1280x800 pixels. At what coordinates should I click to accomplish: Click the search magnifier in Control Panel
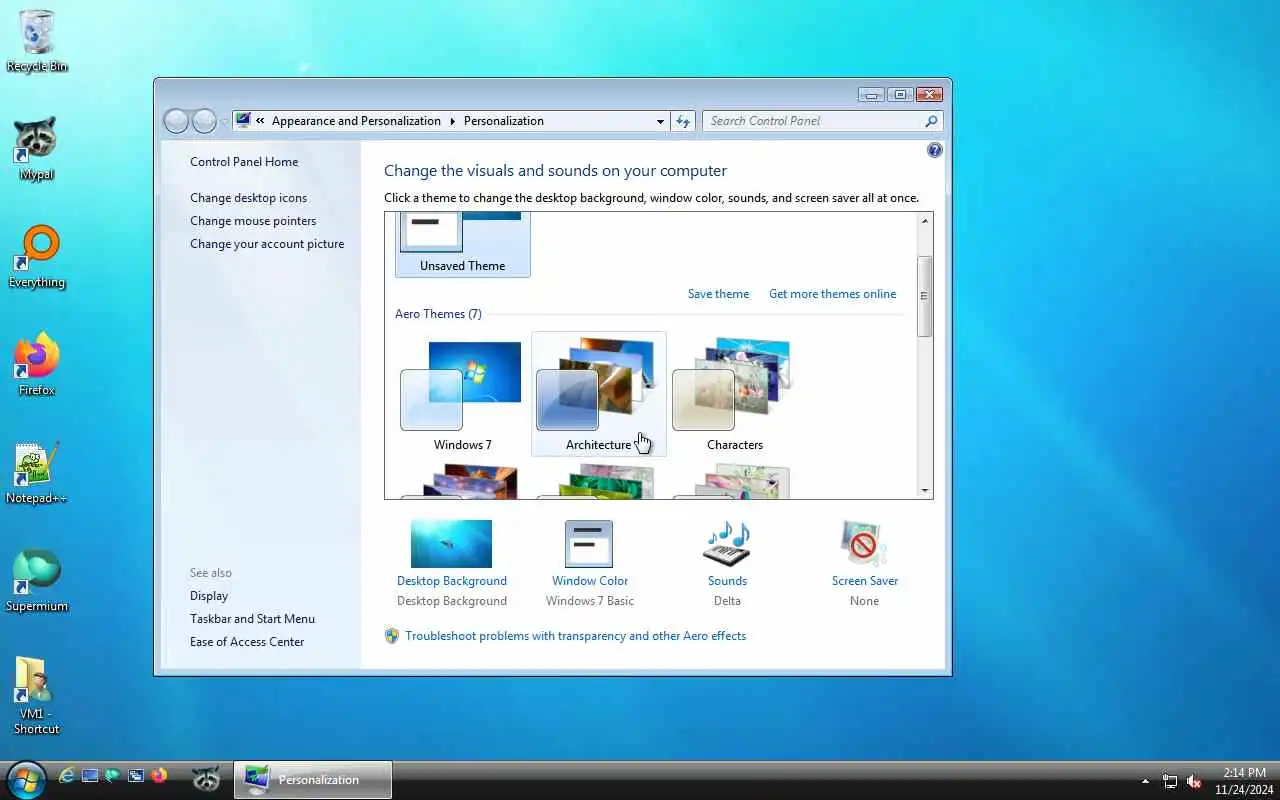click(x=931, y=121)
